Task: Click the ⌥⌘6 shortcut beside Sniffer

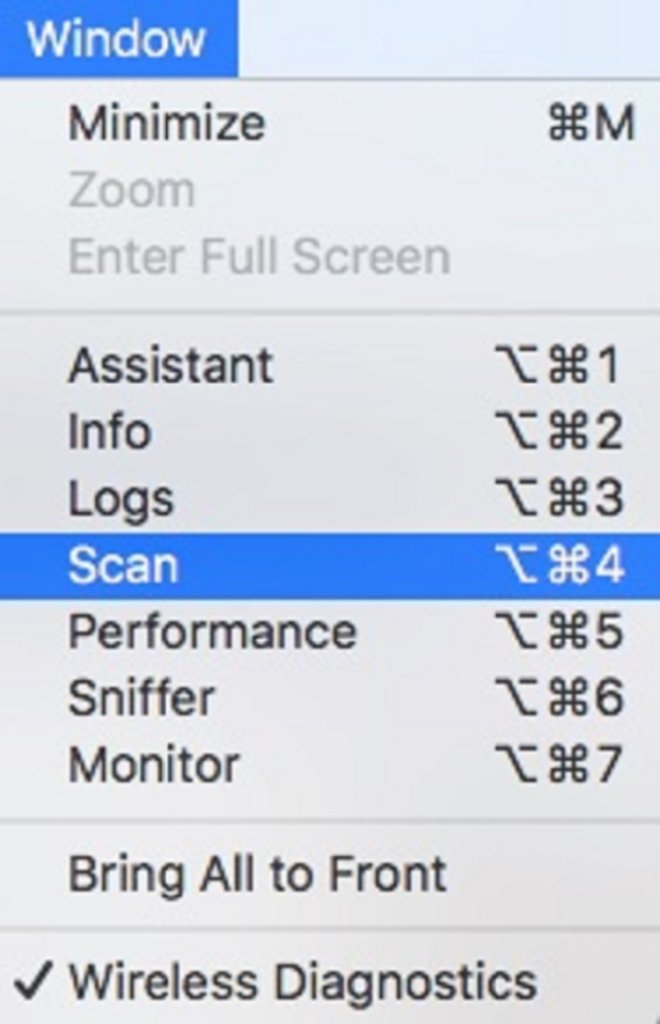Action: click(558, 698)
